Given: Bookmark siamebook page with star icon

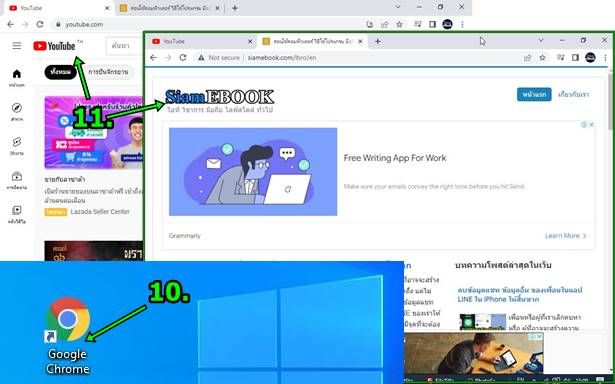Looking at the screenshot, I should click(542, 58).
